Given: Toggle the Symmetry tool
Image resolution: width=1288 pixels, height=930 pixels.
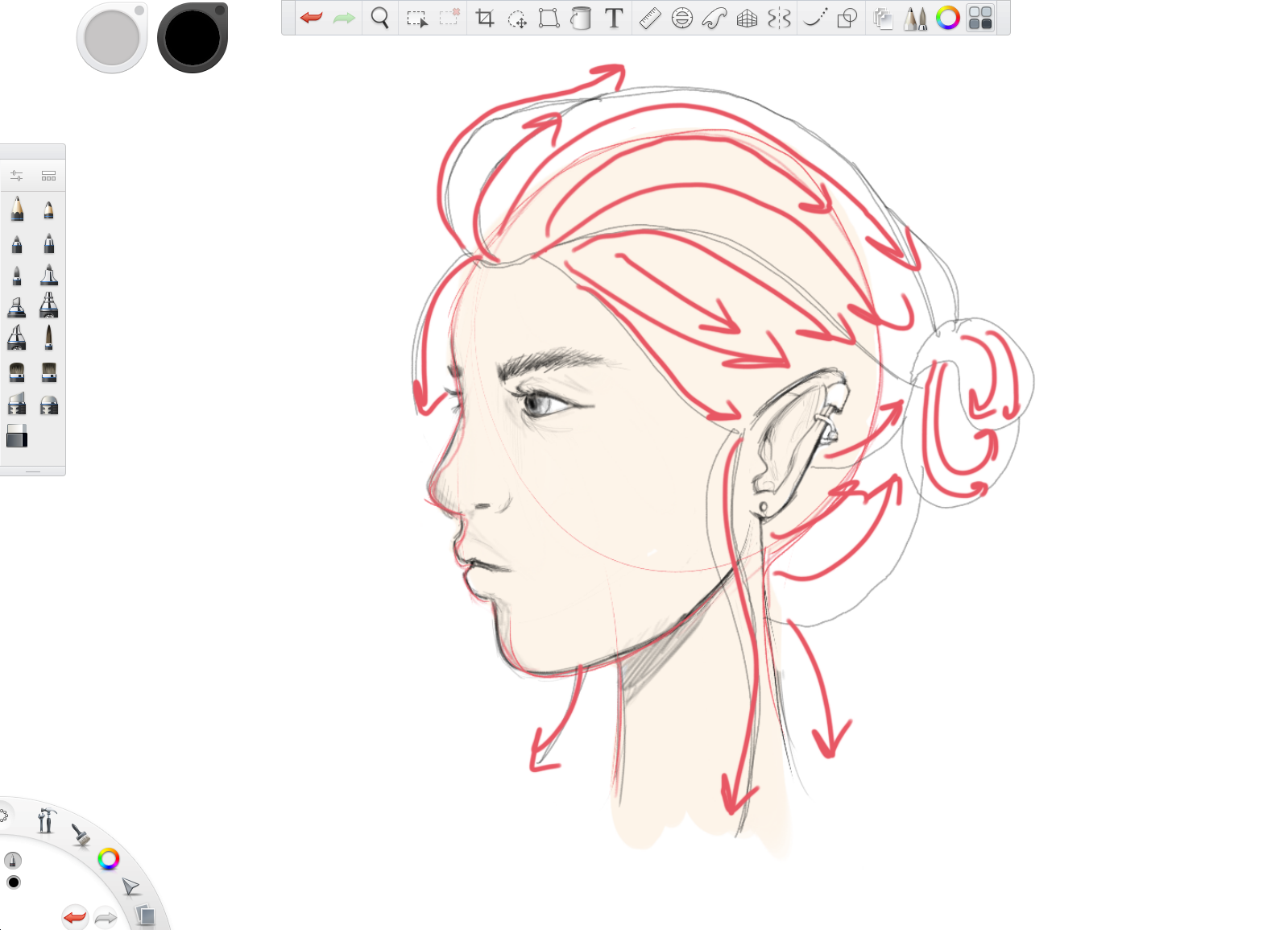Looking at the screenshot, I should click(x=779, y=18).
